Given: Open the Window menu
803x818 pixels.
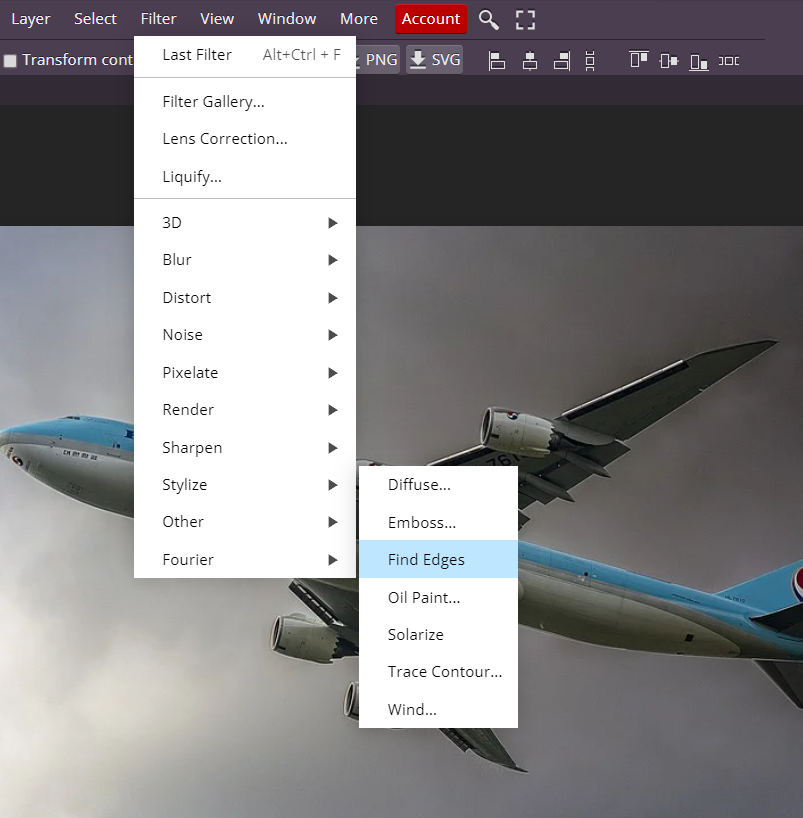Looking at the screenshot, I should pos(287,19).
